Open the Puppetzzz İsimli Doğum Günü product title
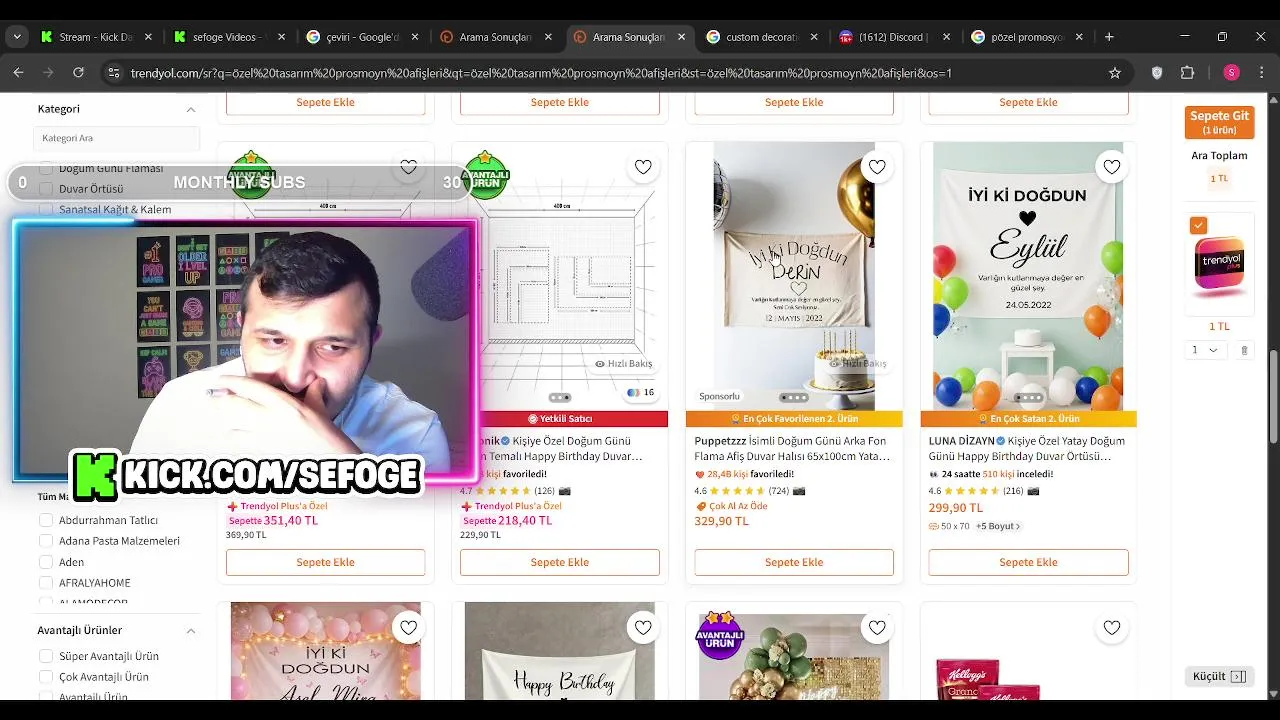 point(794,448)
